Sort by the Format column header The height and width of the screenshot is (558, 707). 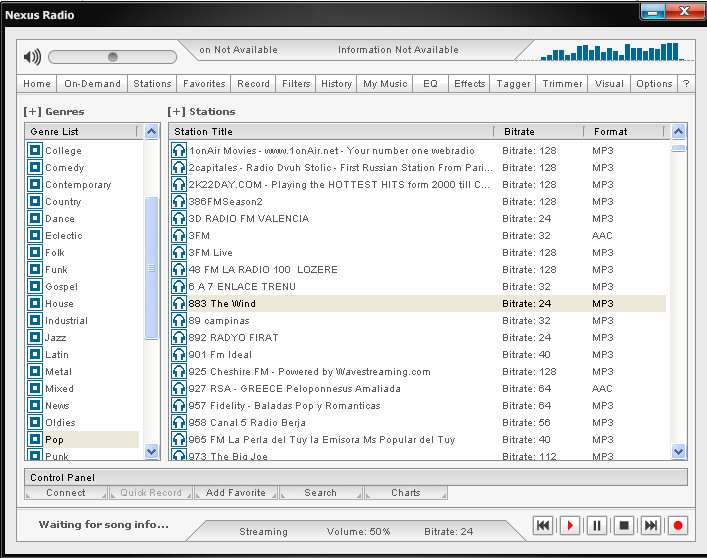click(625, 132)
